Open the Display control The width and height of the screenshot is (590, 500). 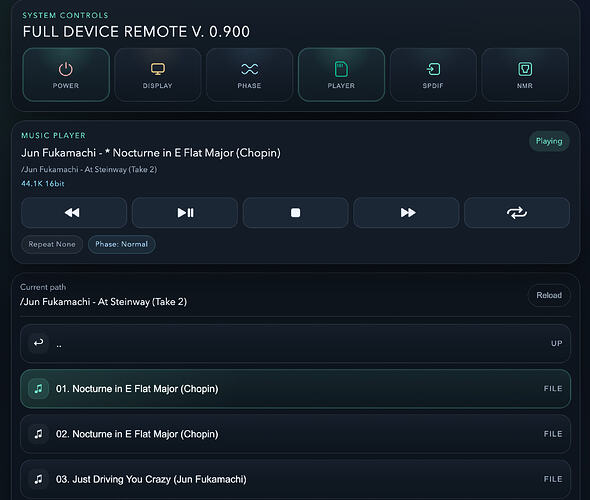click(x=158, y=75)
